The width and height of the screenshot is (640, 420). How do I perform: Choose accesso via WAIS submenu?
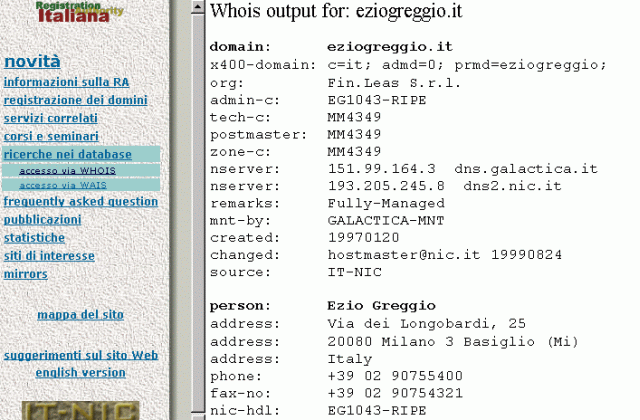[x=63, y=185]
